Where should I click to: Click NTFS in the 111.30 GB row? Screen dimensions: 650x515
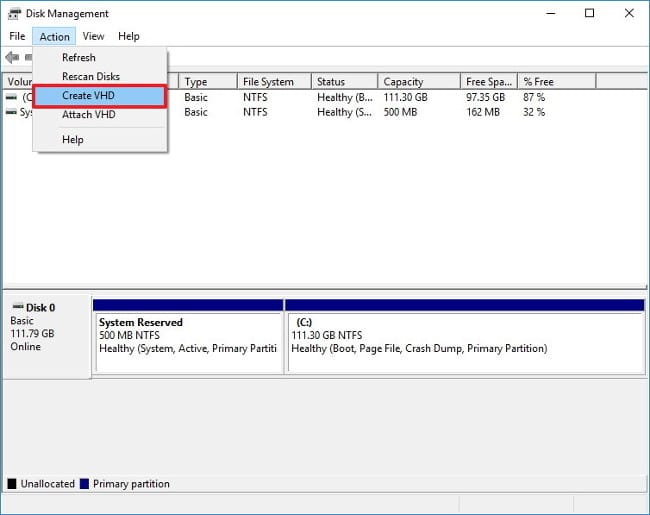pyautogui.click(x=255, y=97)
